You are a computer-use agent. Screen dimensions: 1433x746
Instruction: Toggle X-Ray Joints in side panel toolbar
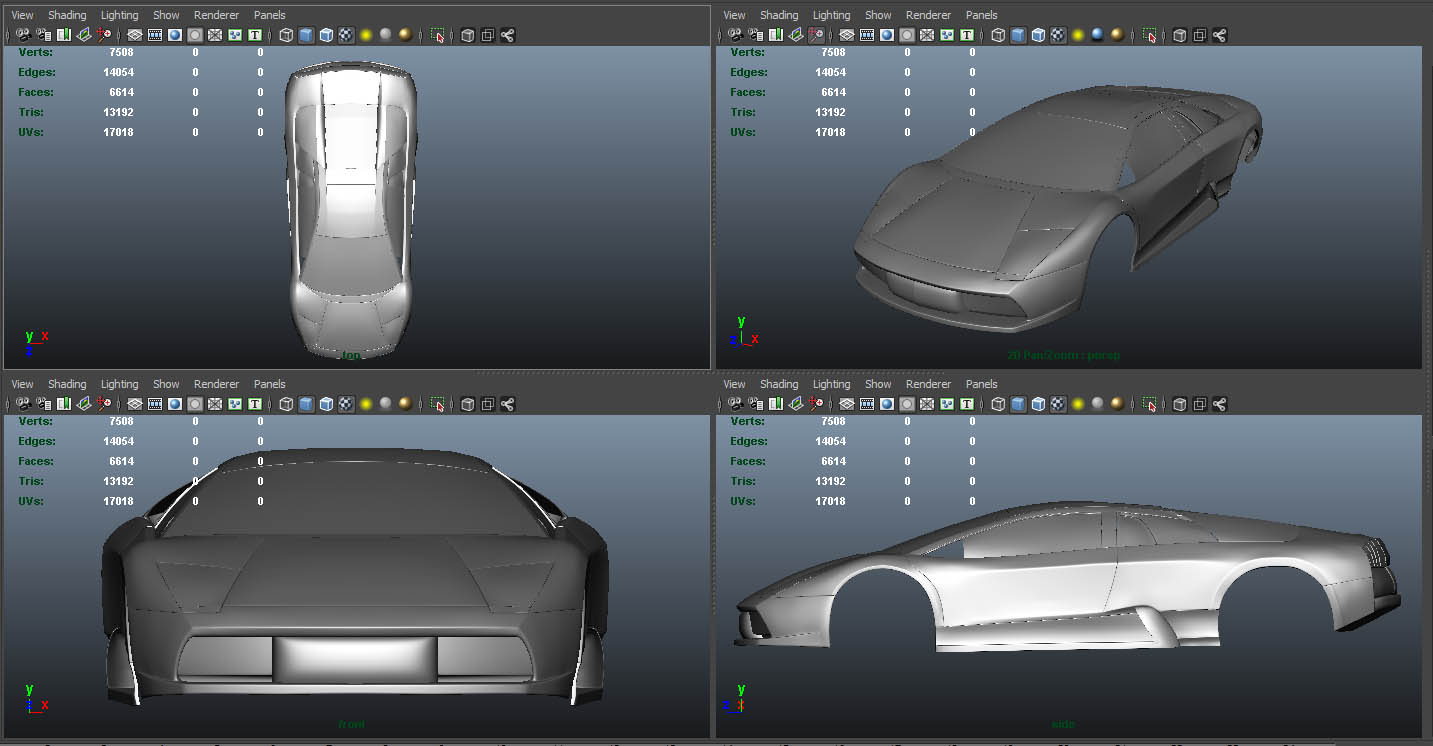tap(1220, 404)
